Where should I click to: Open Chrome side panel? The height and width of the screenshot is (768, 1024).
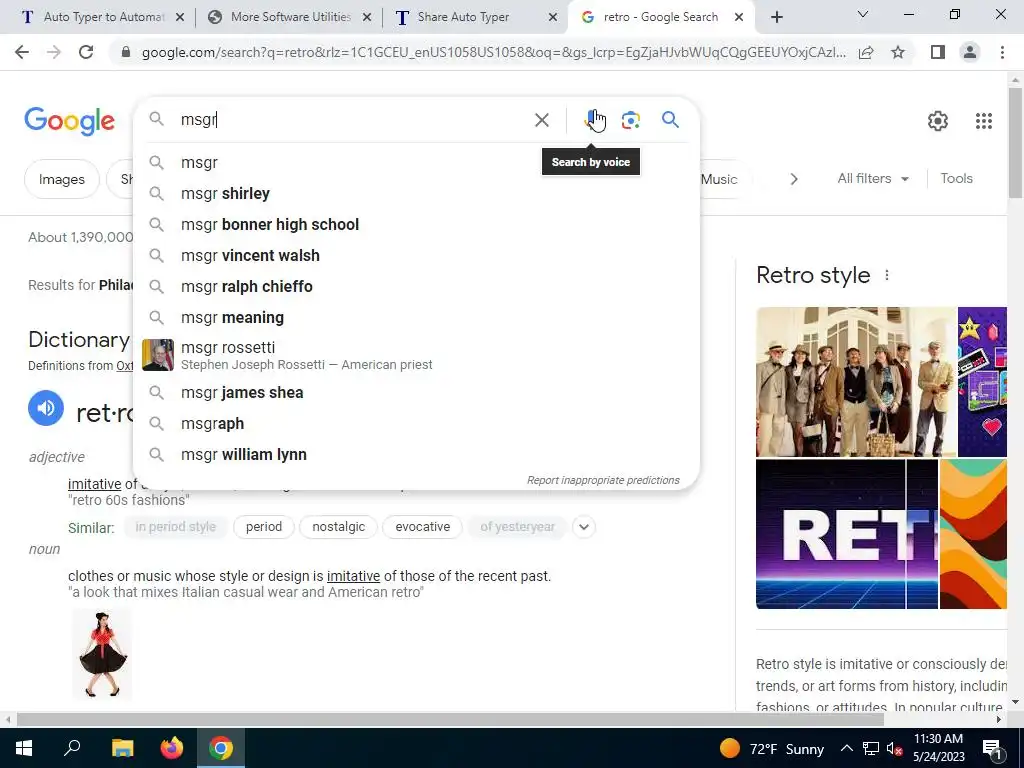(x=938, y=52)
